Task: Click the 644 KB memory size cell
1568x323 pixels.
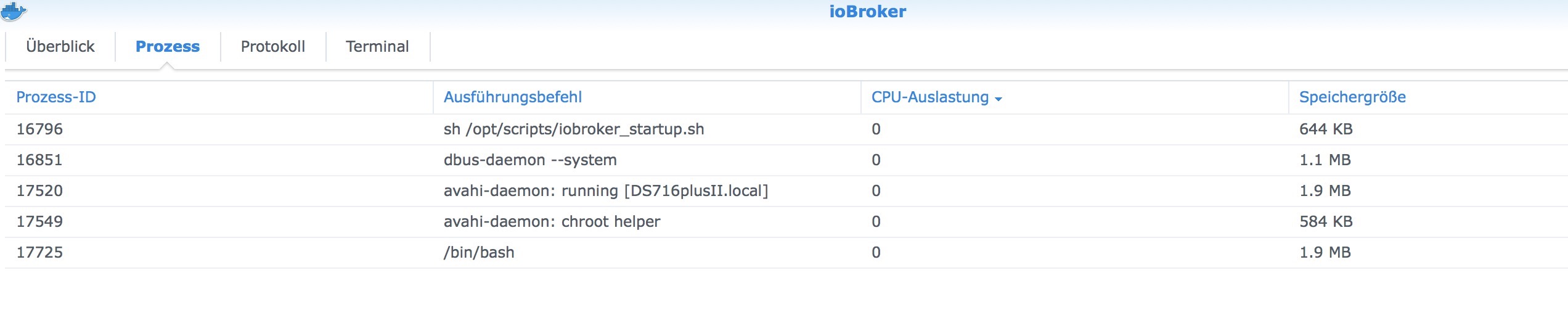Action: (x=1326, y=129)
